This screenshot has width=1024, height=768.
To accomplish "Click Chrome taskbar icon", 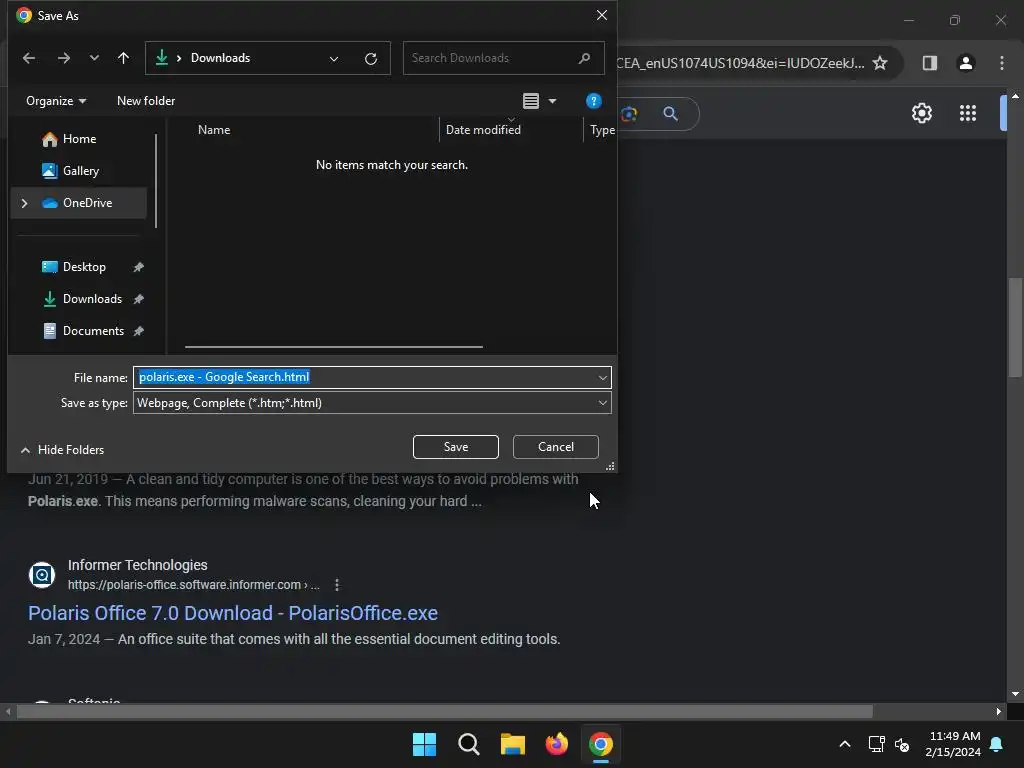I will coord(601,744).
